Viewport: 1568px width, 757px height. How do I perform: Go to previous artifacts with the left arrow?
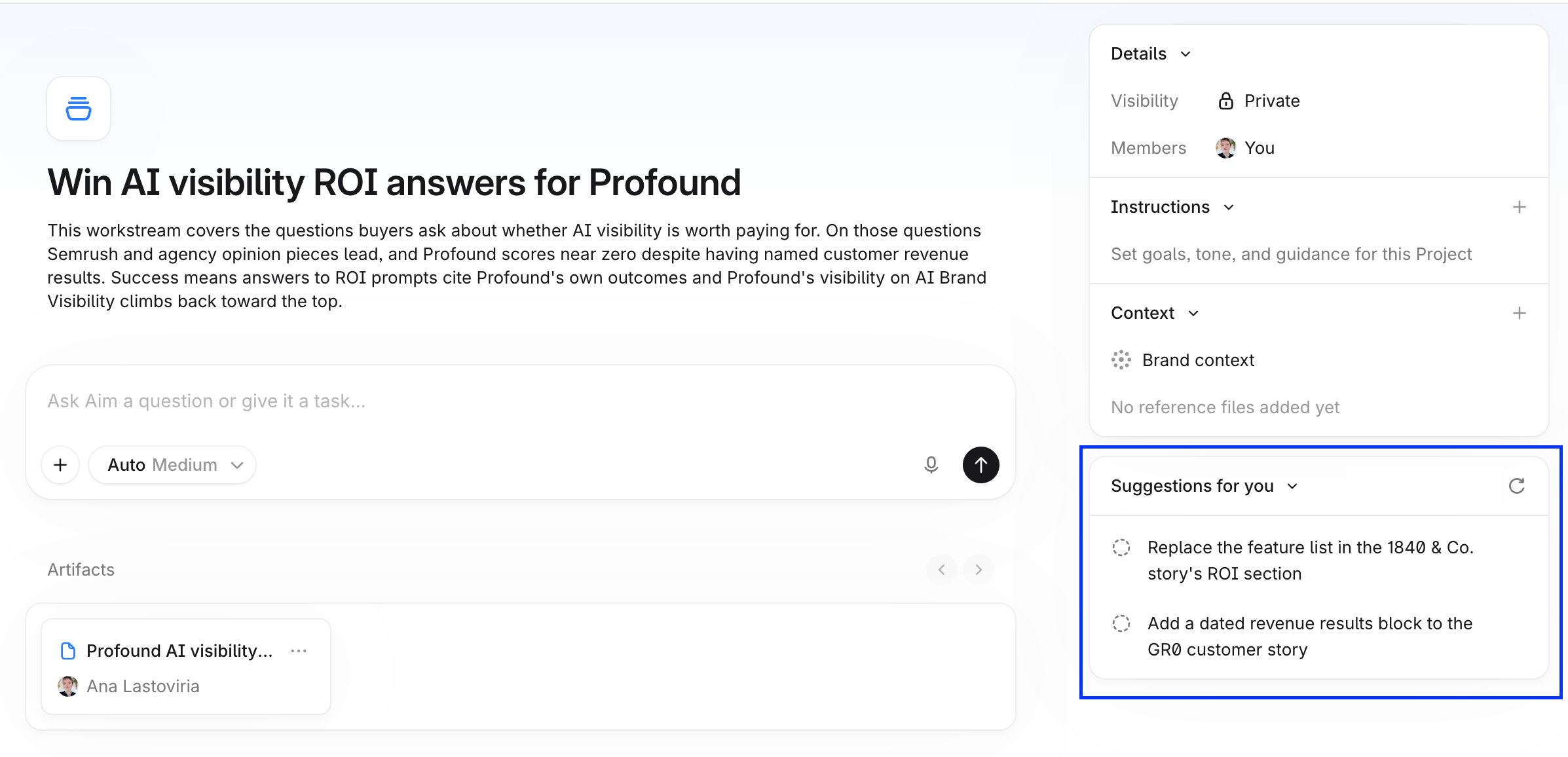click(x=942, y=570)
